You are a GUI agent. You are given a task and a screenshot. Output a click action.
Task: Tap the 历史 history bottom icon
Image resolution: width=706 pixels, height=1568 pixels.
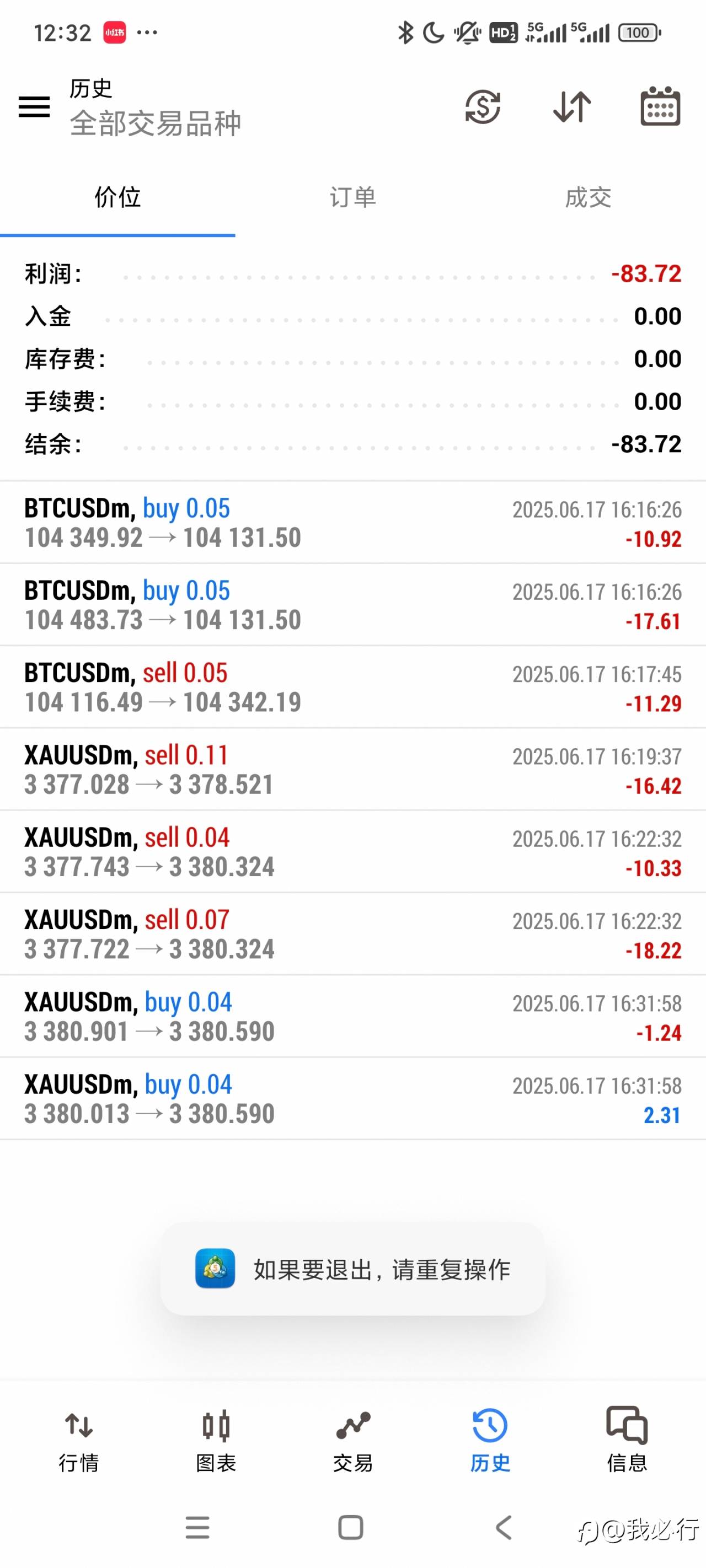[x=490, y=1439]
